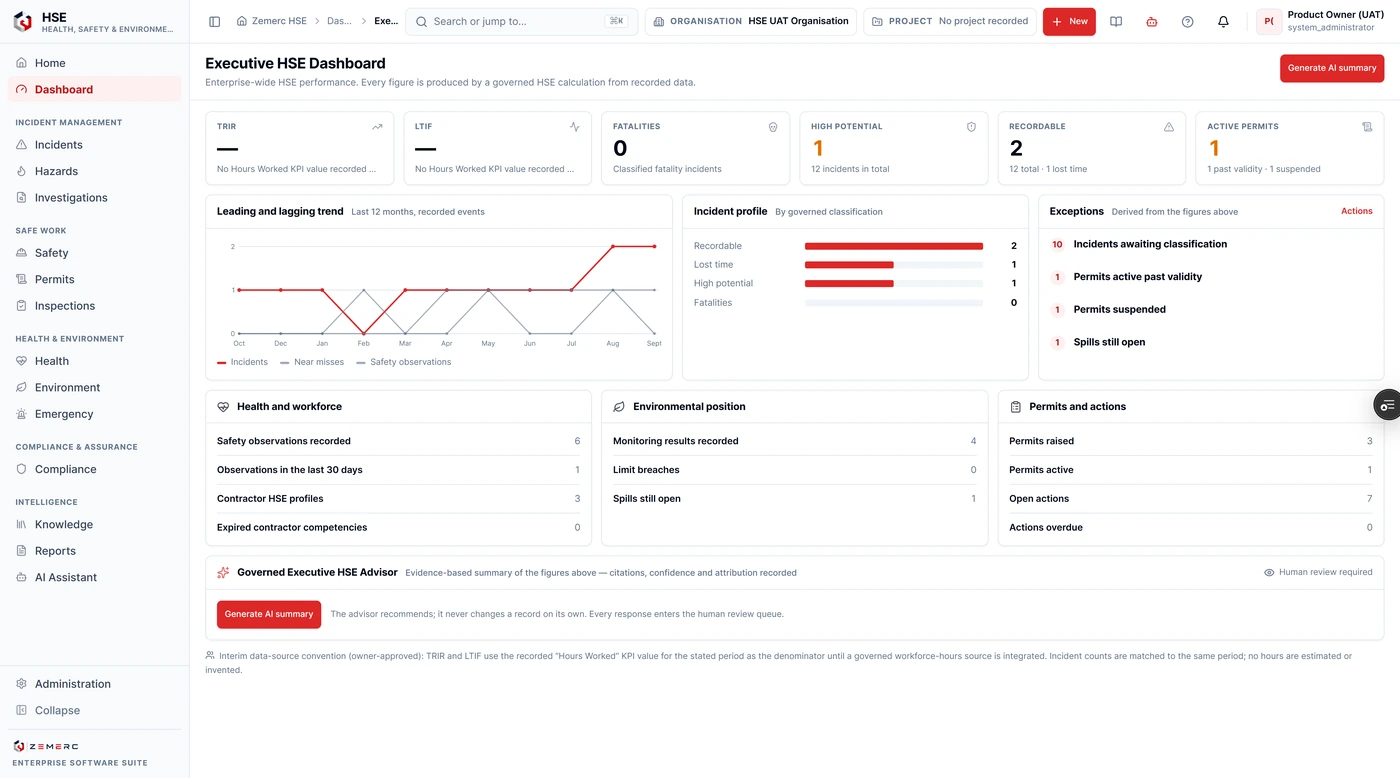Open the Project selector
The image size is (1400, 778).
950,21
